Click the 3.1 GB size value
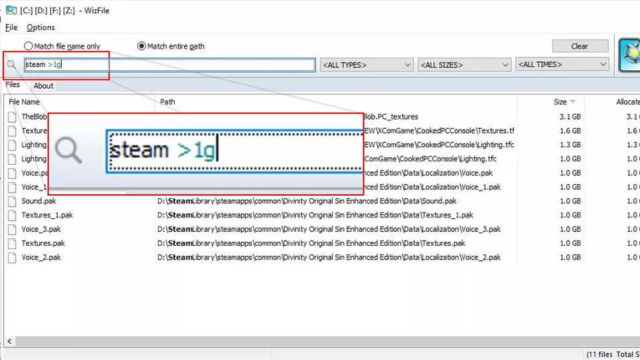The width and height of the screenshot is (640, 360). coord(570,117)
